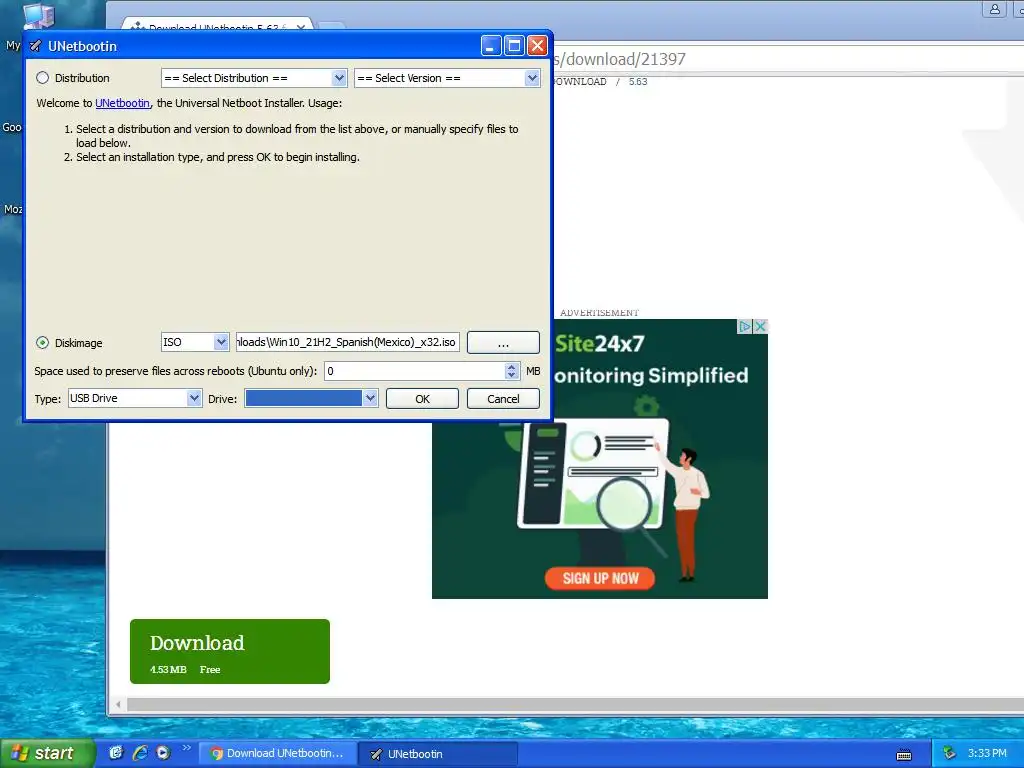
Task: Close the UNetbootin window
Action: pos(537,45)
